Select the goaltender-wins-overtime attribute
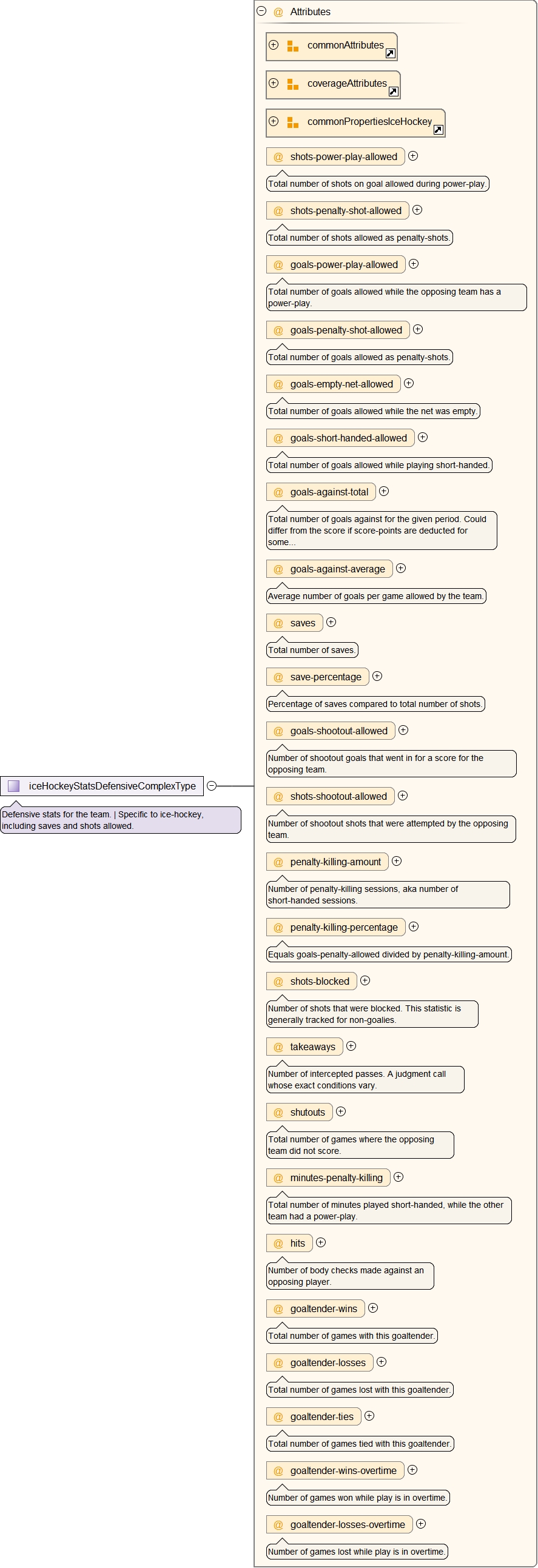The height and width of the screenshot is (1568, 538). click(x=343, y=1470)
